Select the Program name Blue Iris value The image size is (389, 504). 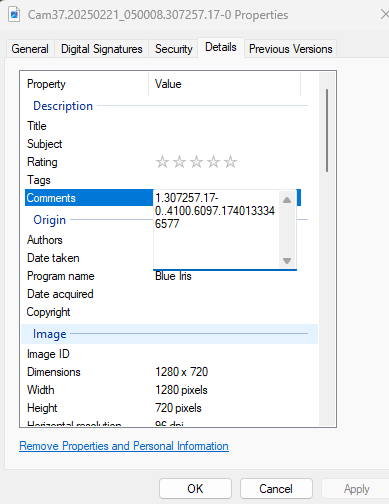(173, 276)
